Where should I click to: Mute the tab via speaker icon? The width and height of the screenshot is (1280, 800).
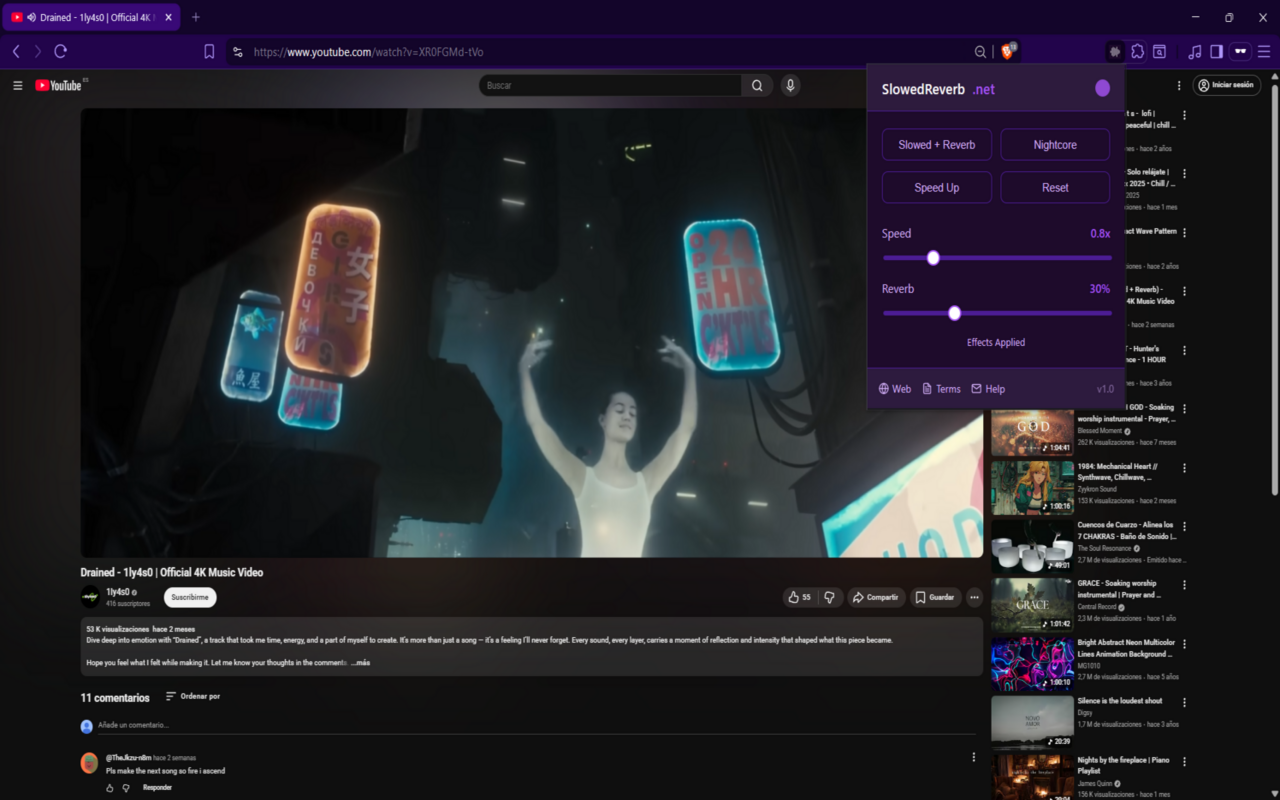pyautogui.click(x=32, y=17)
